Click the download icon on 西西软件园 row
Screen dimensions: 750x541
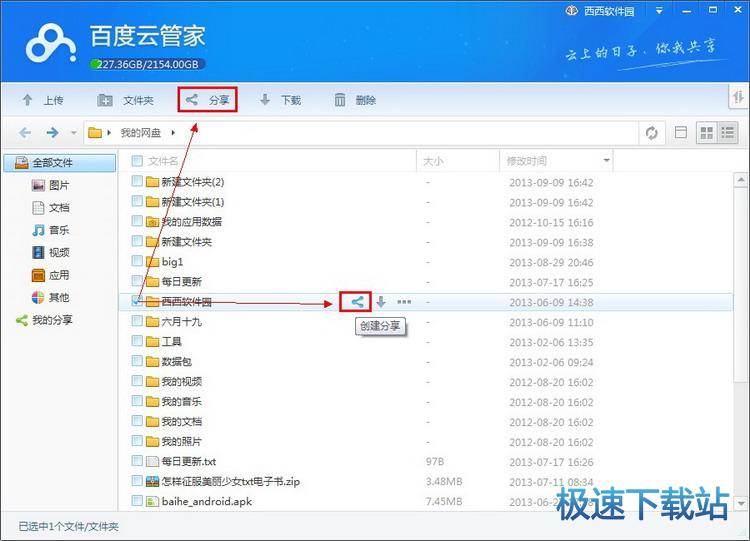click(381, 302)
